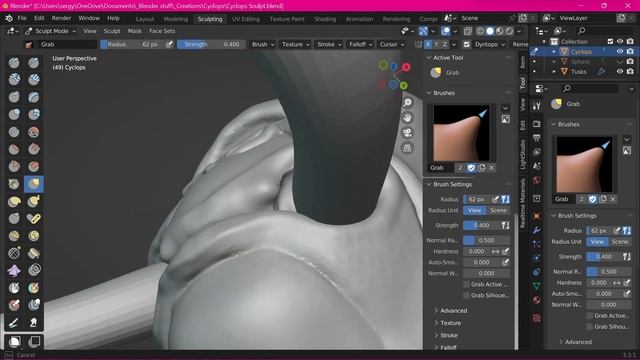
Task: Select the Cloth brush tool
Action: tap(14, 270)
